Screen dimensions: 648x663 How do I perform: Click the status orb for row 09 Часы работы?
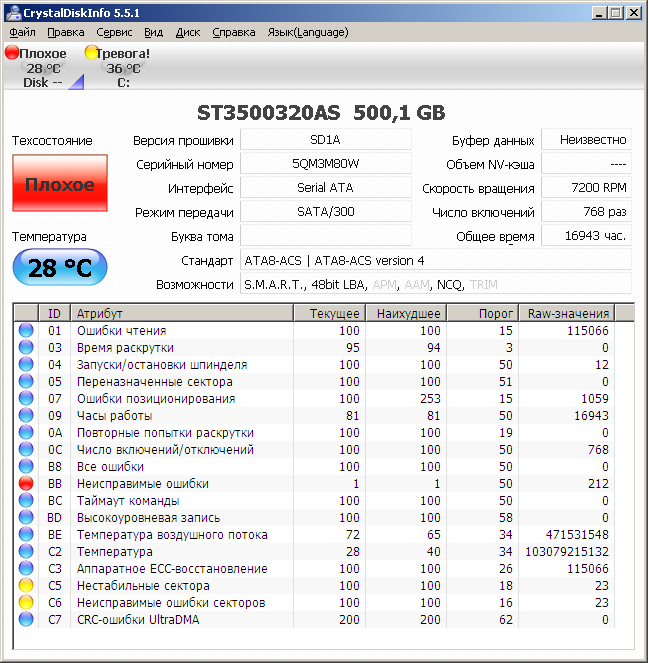pyautogui.click(x=26, y=415)
